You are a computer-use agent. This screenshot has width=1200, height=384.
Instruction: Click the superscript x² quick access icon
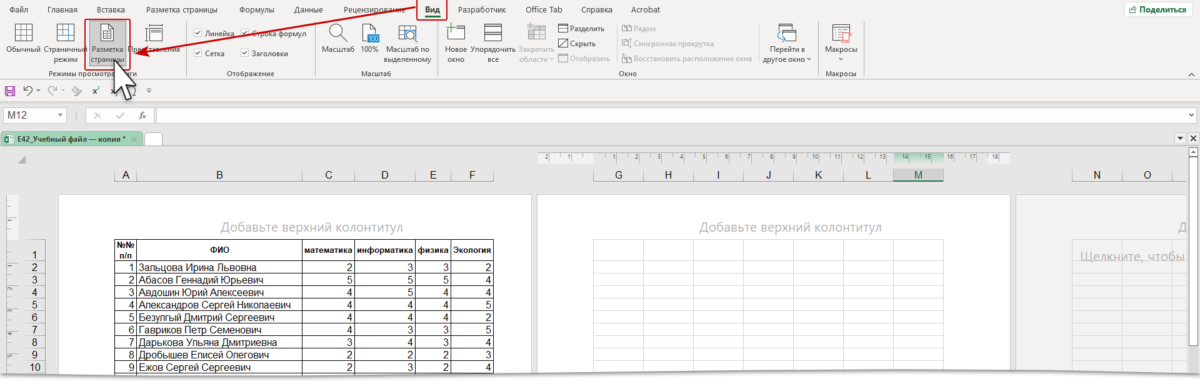[x=95, y=90]
